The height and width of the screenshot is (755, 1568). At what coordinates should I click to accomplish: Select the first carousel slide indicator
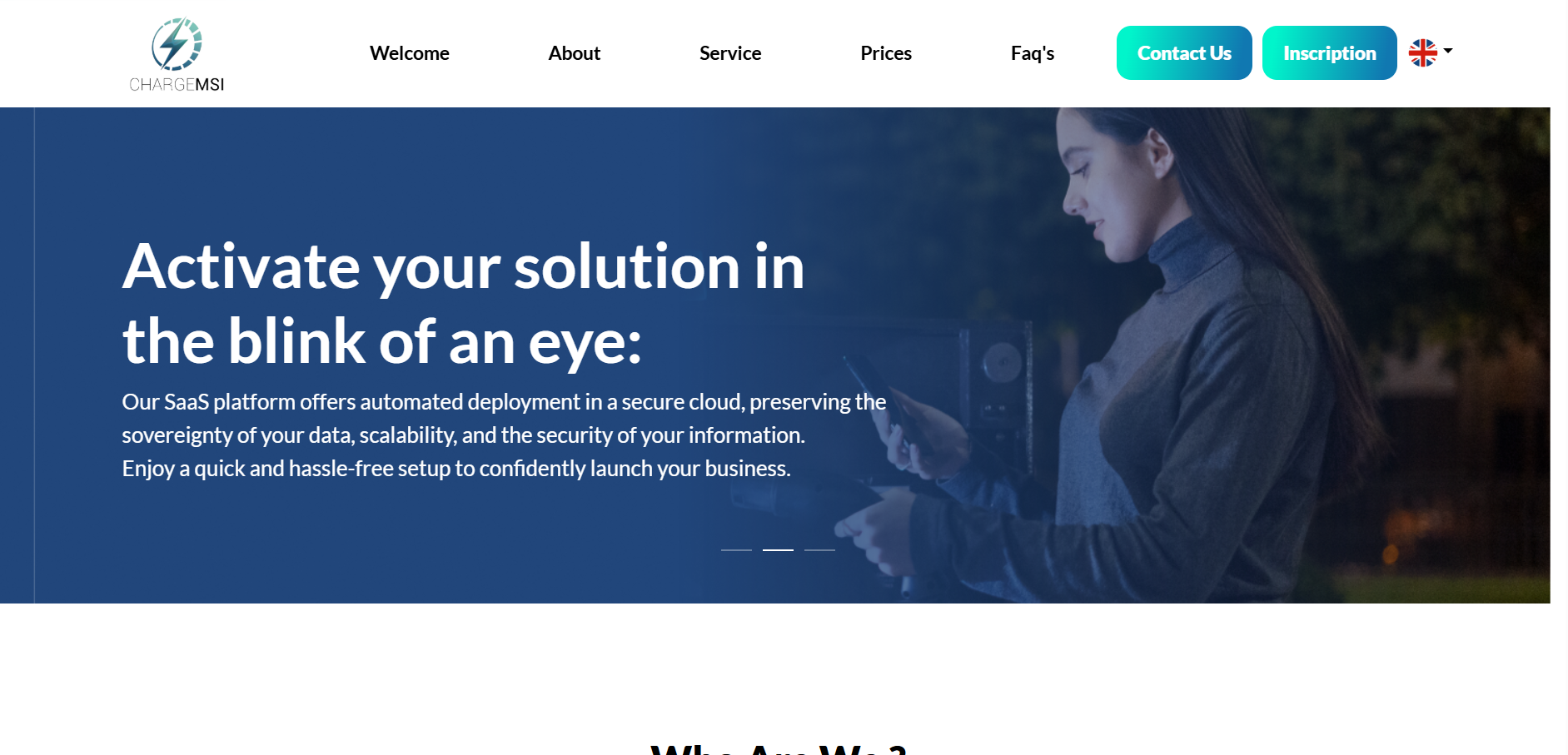[x=736, y=550]
